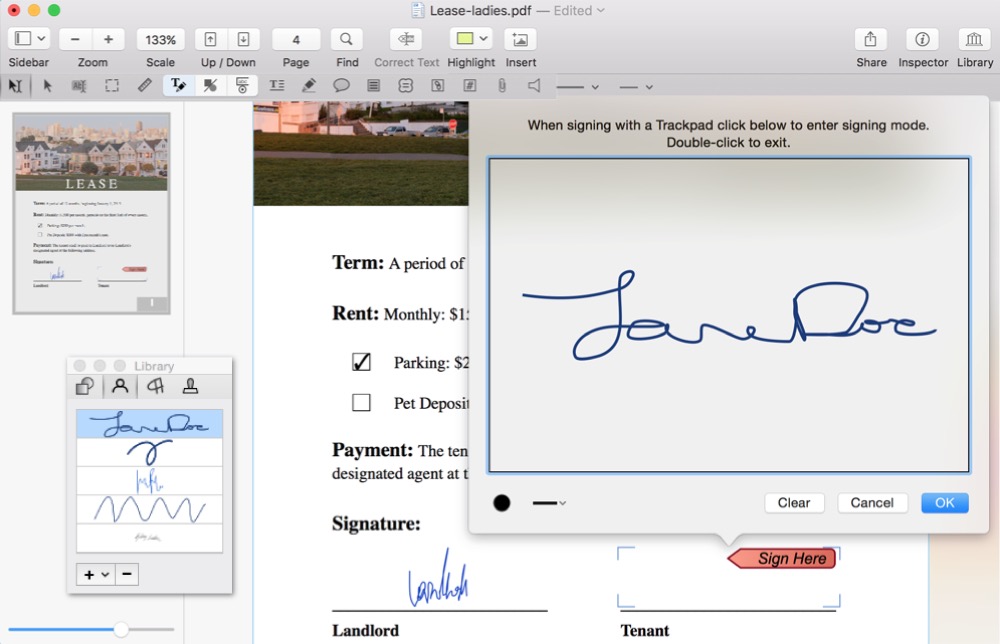Check the Pet Deposit checkbox

click(361, 402)
